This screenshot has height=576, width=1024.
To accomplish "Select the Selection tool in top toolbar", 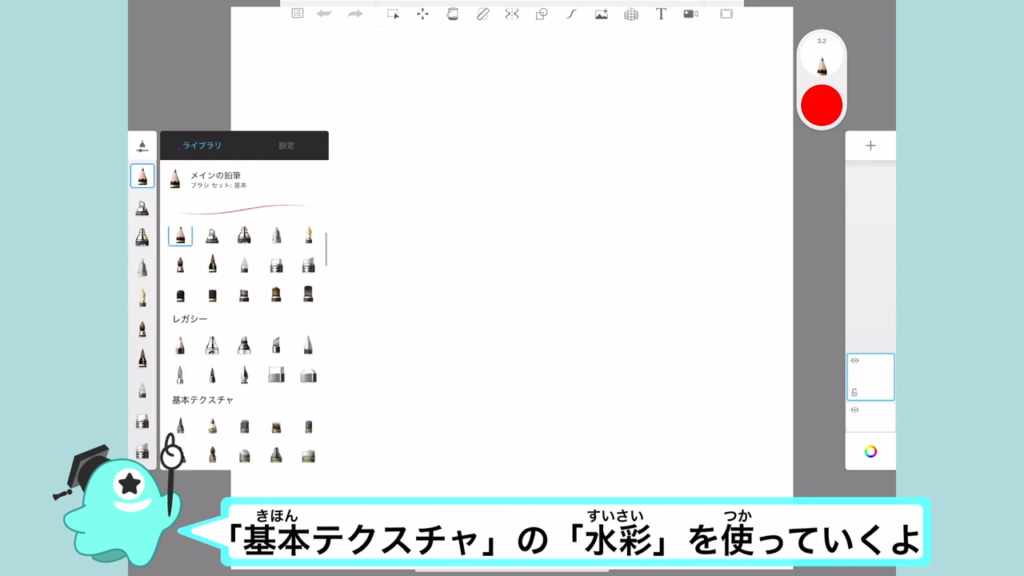I will pyautogui.click(x=393, y=14).
